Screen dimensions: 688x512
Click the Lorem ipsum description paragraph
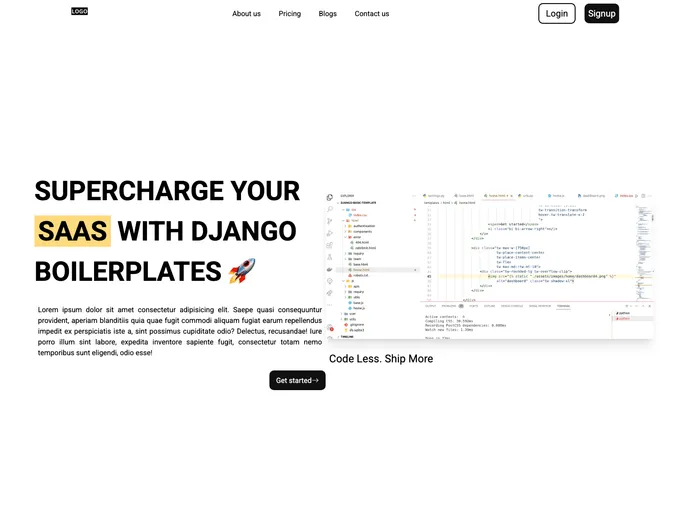pos(179,331)
